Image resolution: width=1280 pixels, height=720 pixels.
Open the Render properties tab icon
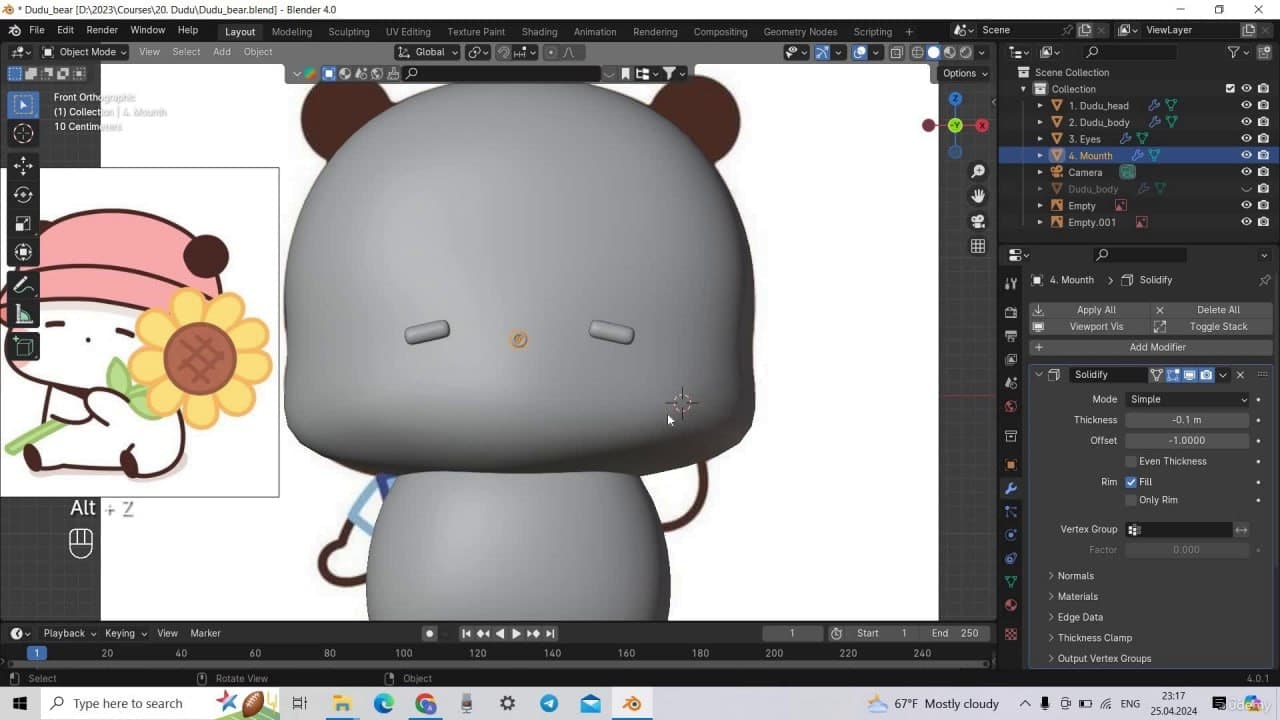[x=1011, y=312]
